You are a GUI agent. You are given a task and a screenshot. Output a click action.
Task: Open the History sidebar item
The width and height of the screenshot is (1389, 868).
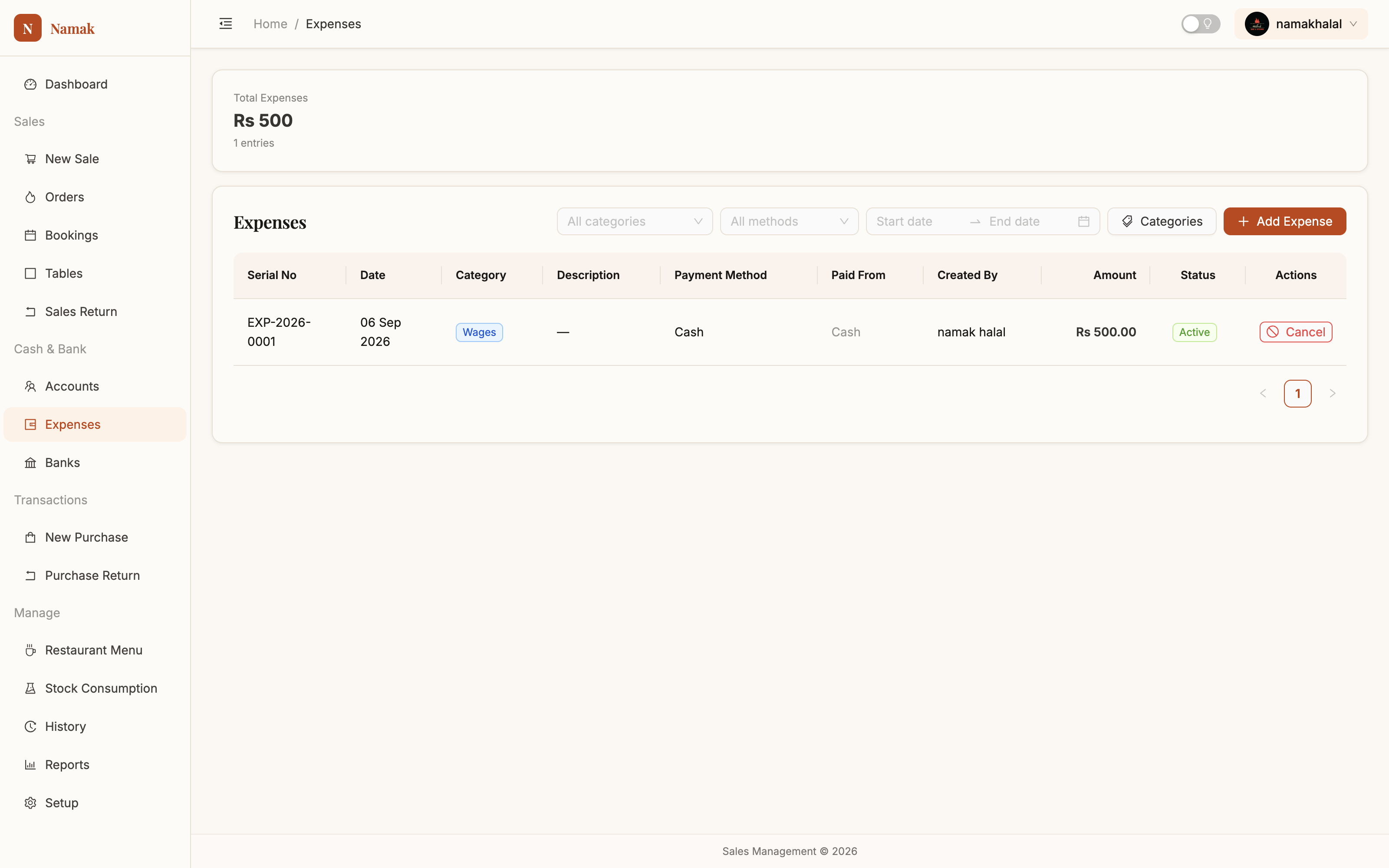[x=95, y=727]
